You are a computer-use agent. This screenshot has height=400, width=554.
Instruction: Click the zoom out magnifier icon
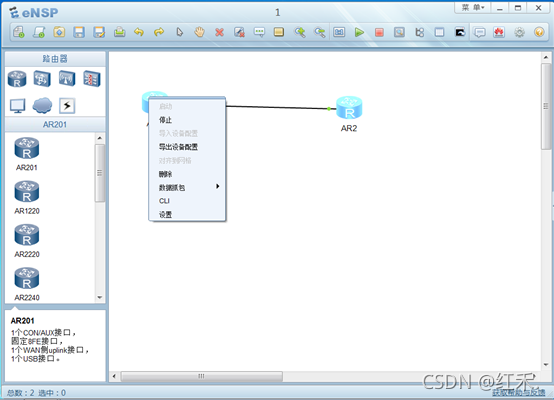point(320,33)
